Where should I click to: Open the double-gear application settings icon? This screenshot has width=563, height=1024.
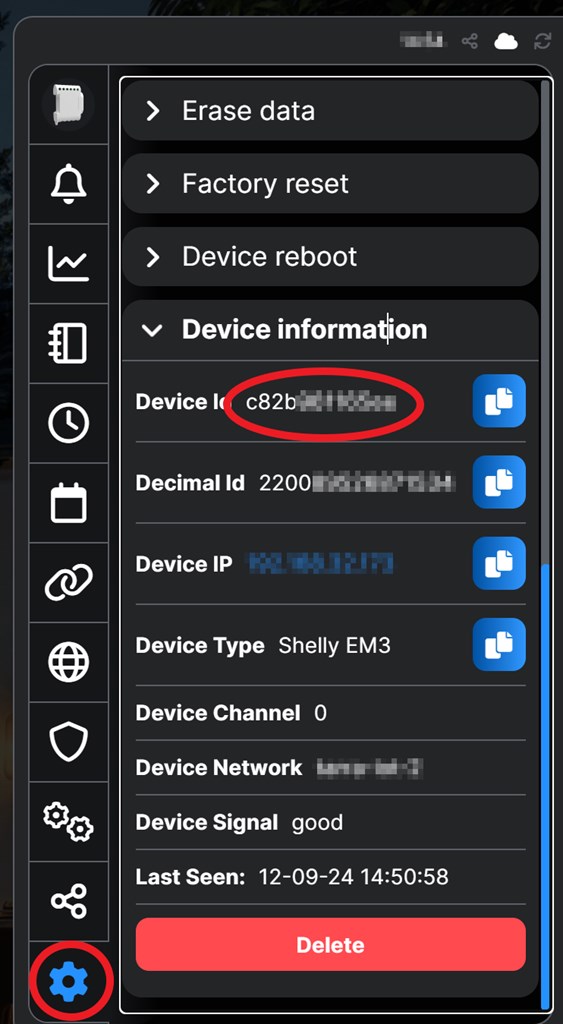pos(69,822)
